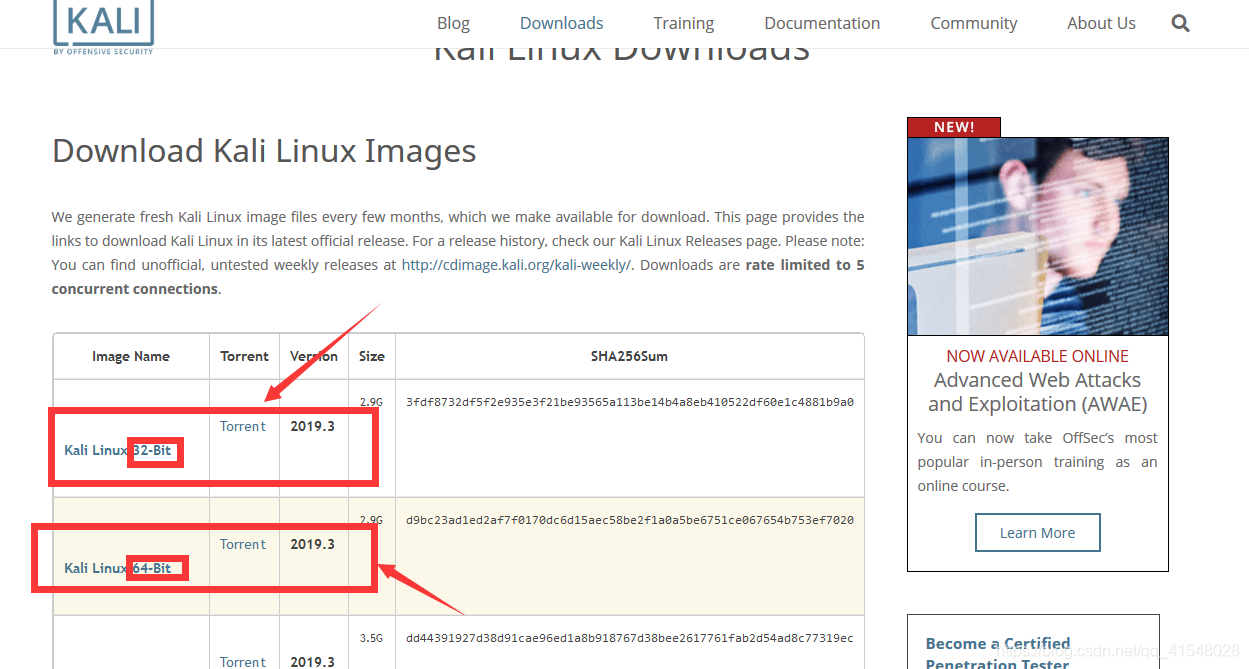
Task: Click version 2019.3 in the 32-Bit row
Action: pyautogui.click(x=313, y=426)
